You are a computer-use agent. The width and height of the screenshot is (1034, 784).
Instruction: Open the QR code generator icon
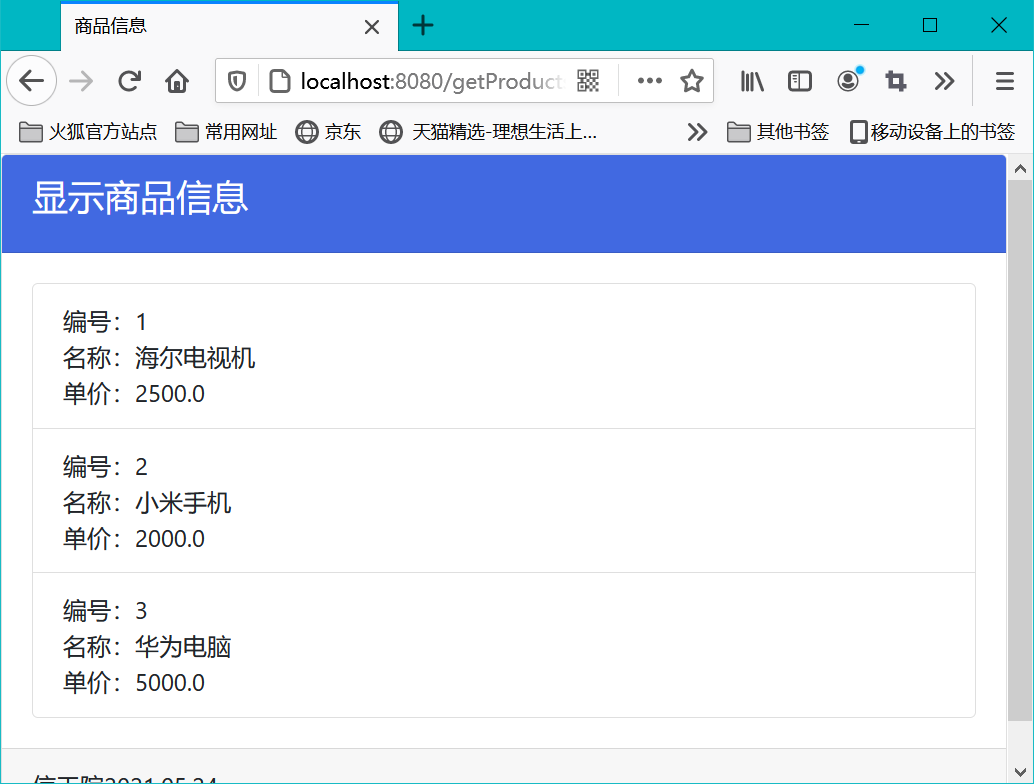click(x=588, y=81)
